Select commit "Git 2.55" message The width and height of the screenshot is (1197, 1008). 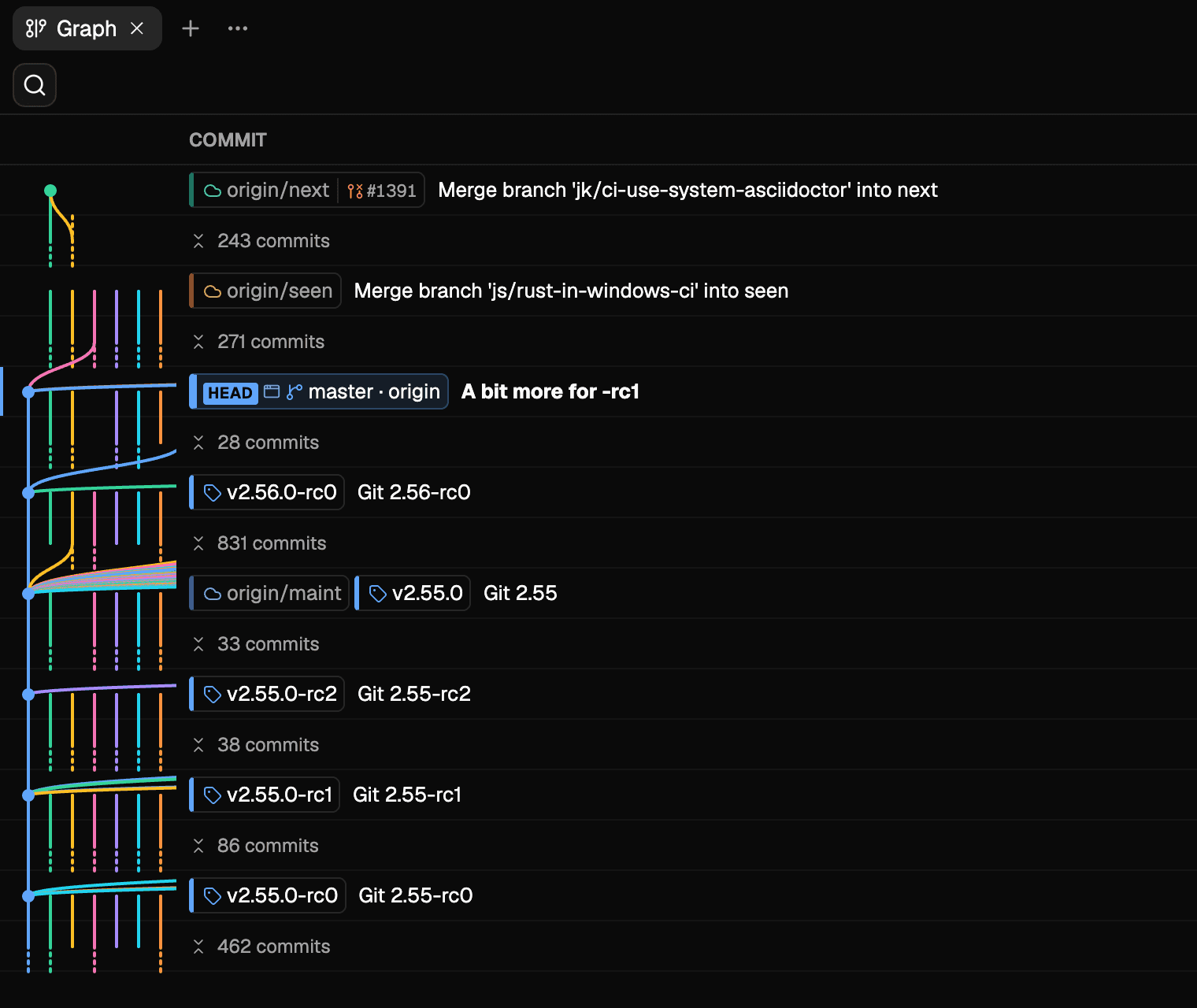(521, 594)
